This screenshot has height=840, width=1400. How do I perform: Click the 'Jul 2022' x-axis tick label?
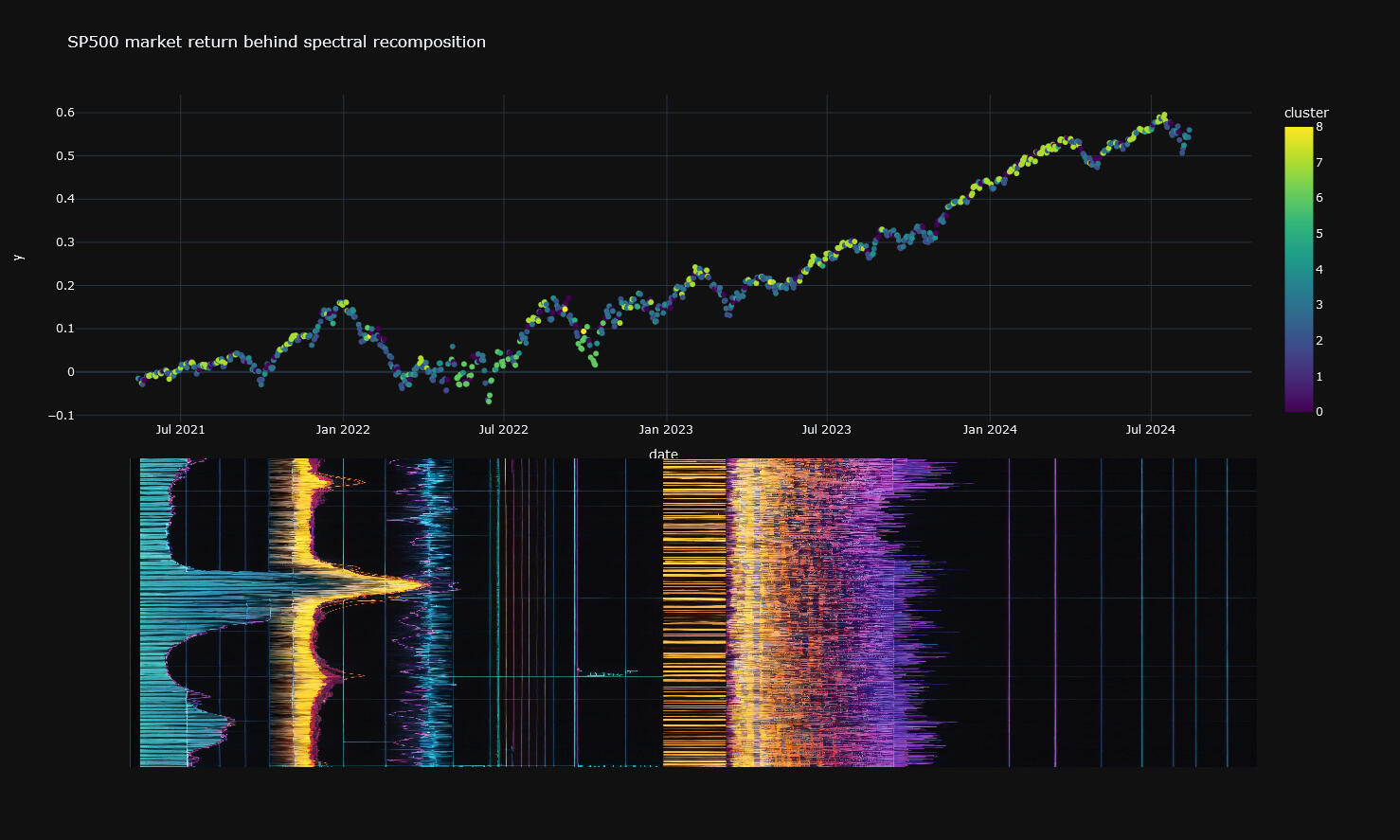(x=504, y=429)
